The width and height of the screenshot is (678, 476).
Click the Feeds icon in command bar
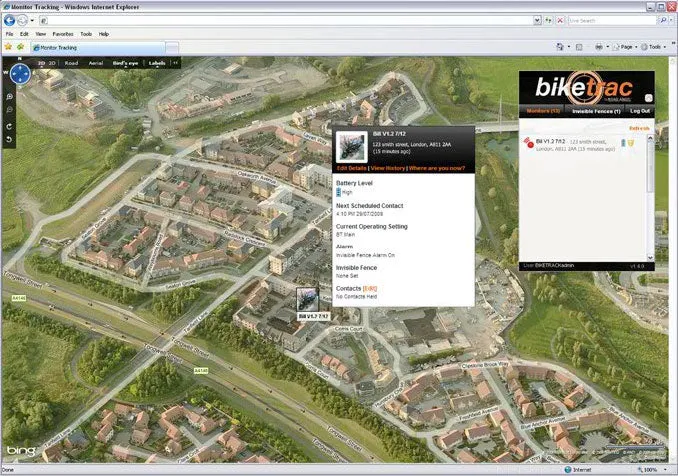click(579, 47)
